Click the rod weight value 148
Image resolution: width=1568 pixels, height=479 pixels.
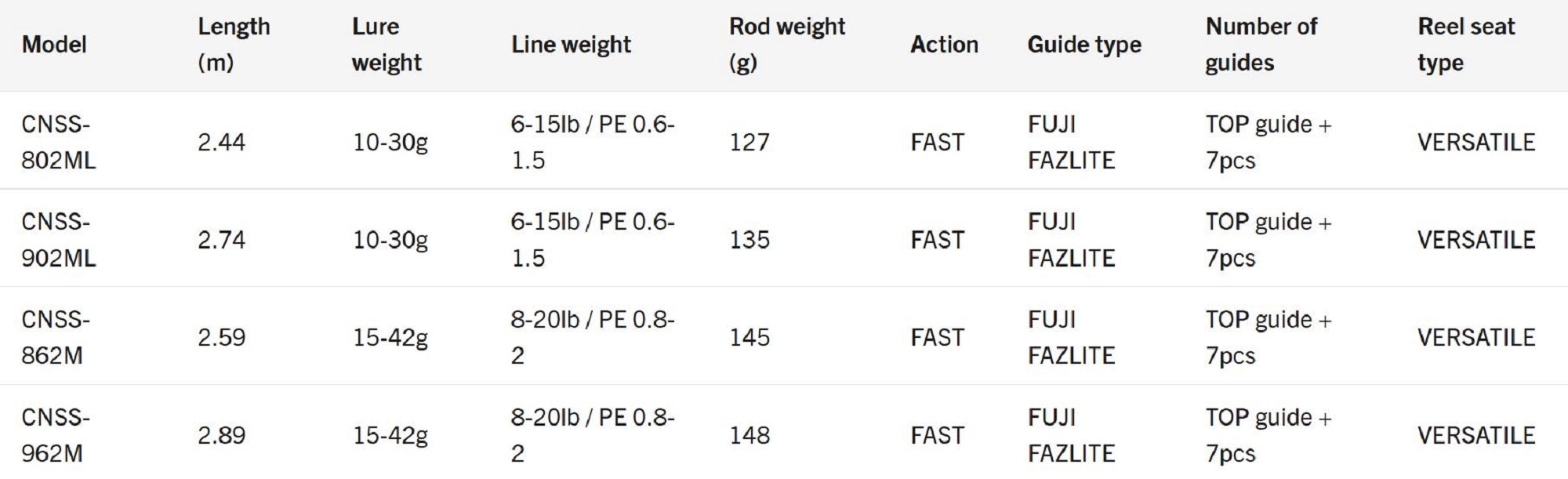(750, 435)
